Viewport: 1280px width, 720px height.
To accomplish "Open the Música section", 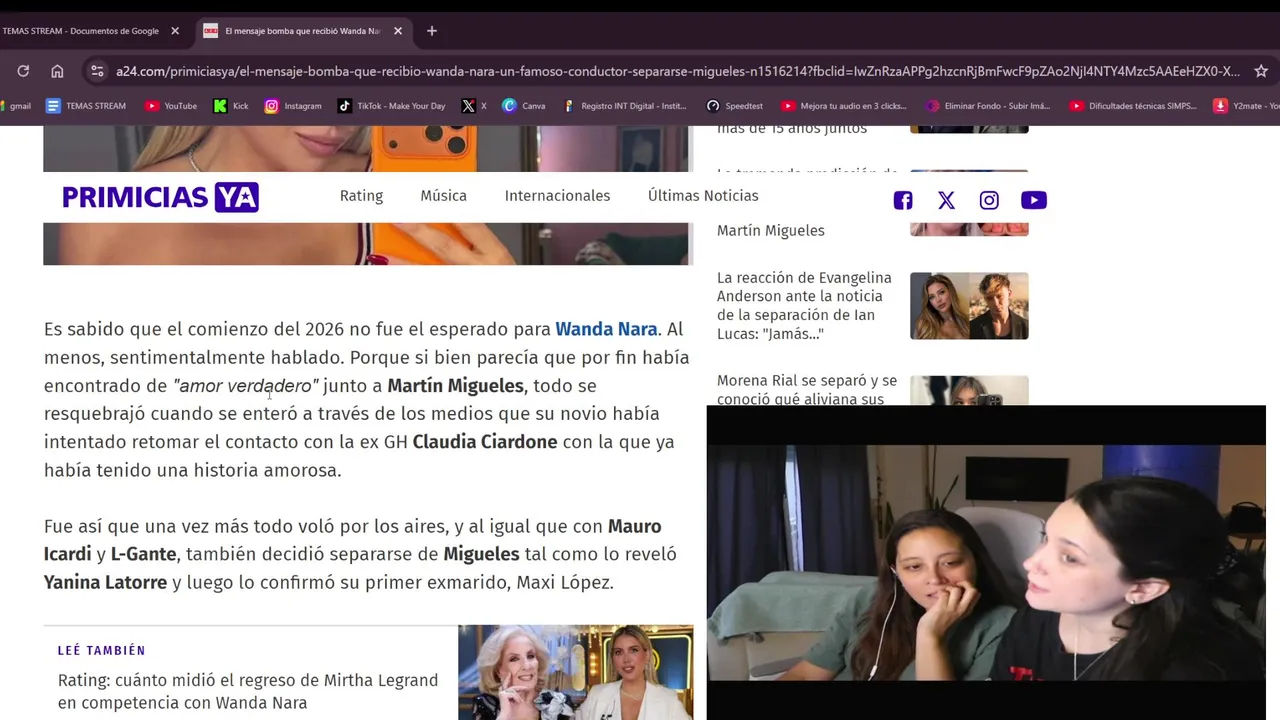I will [443, 196].
